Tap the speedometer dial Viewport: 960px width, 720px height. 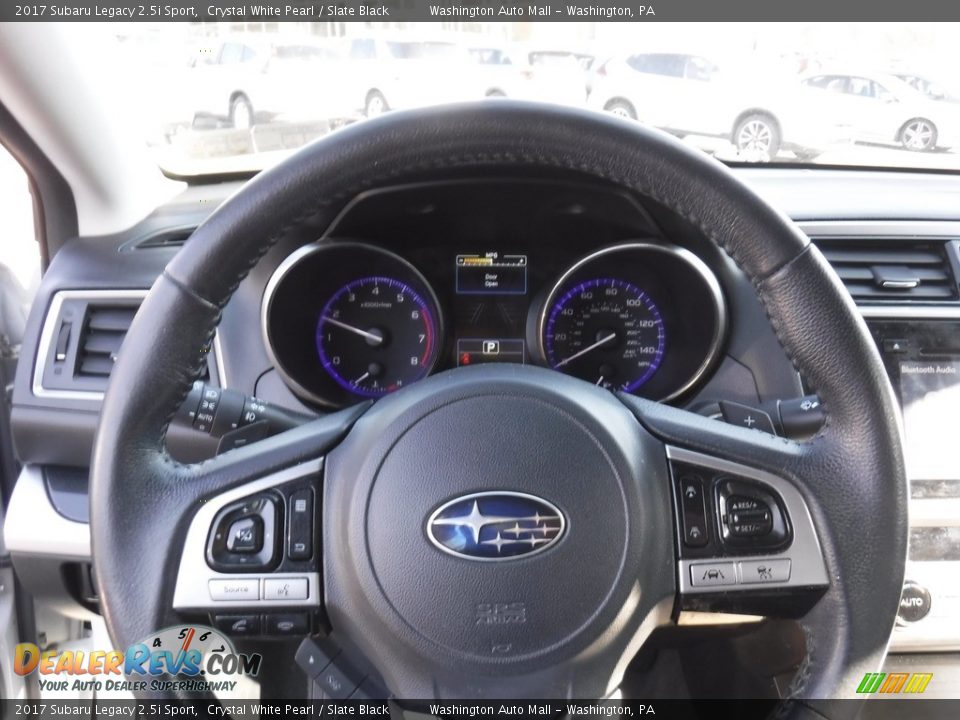605,336
